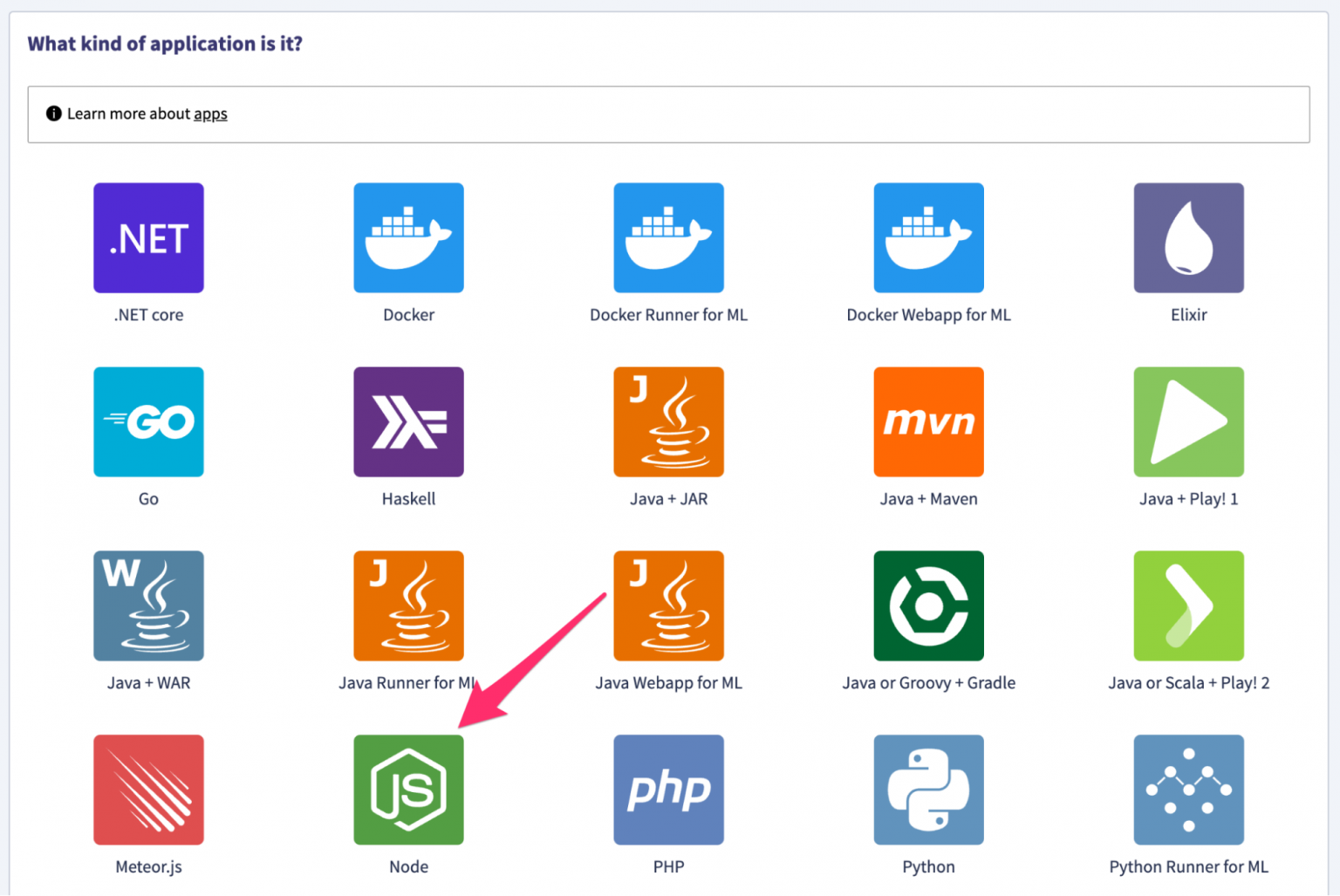Click the "Meteor.js" label text
The height and width of the screenshot is (896, 1340).
pyautogui.click(x=148, y=867)
